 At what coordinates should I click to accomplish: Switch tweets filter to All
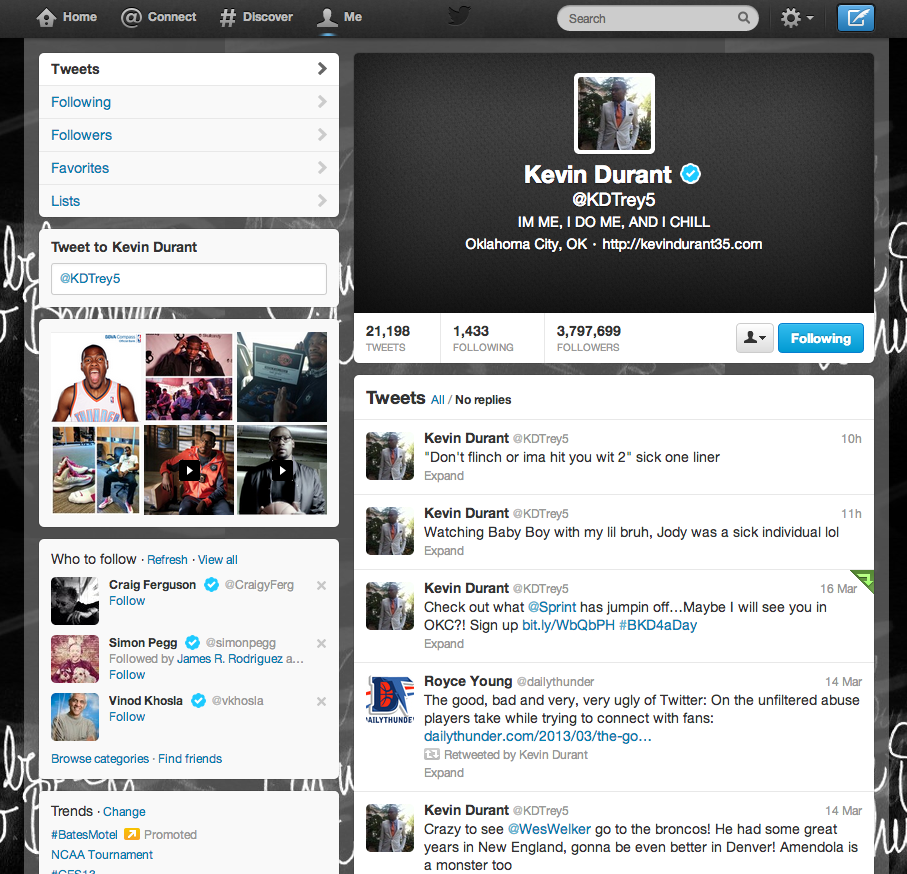tap(437, 400)
